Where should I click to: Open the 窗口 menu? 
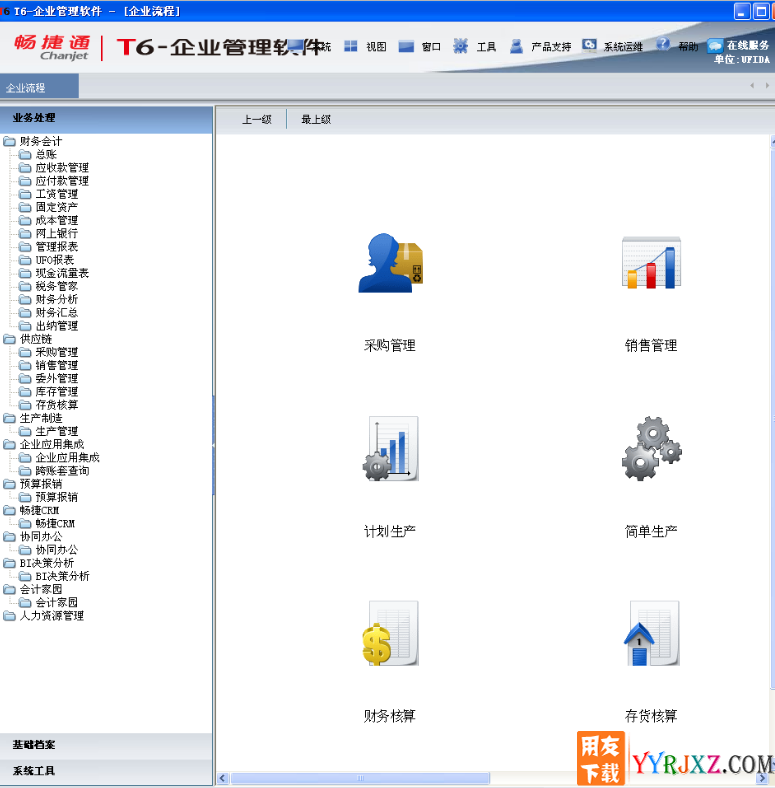point(431,47)
